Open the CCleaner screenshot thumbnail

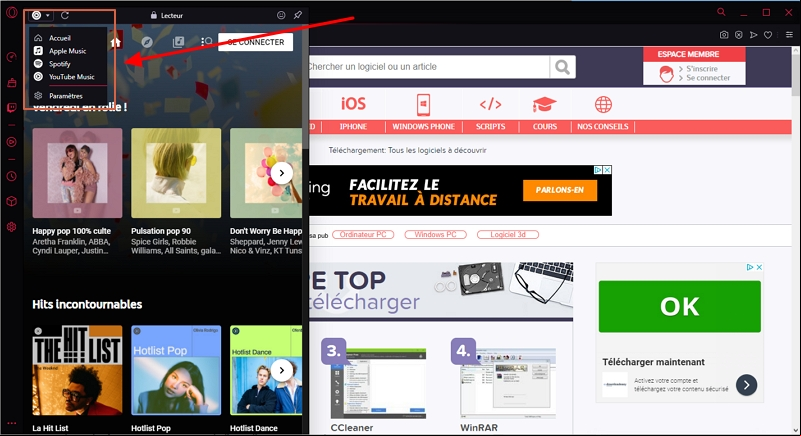[x=379, y=383]
